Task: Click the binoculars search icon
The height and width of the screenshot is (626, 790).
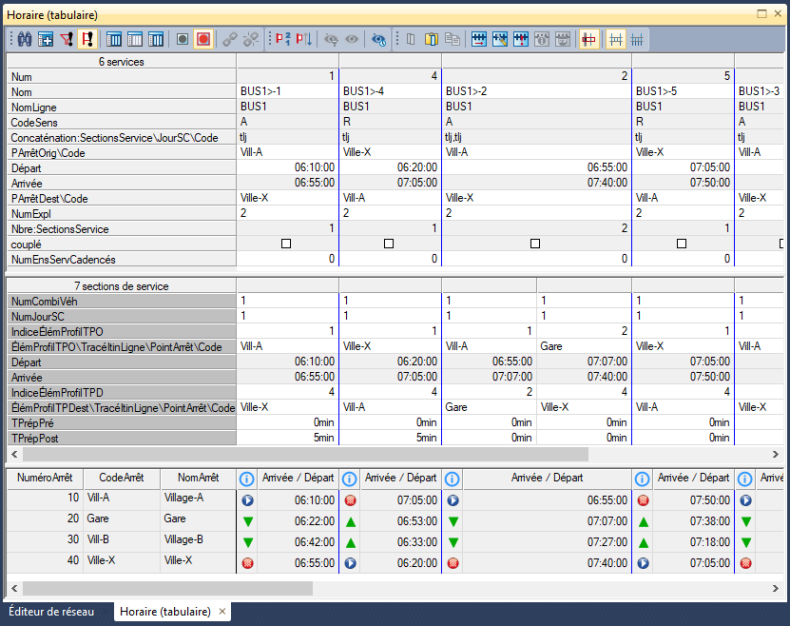Action: (25, 39)
